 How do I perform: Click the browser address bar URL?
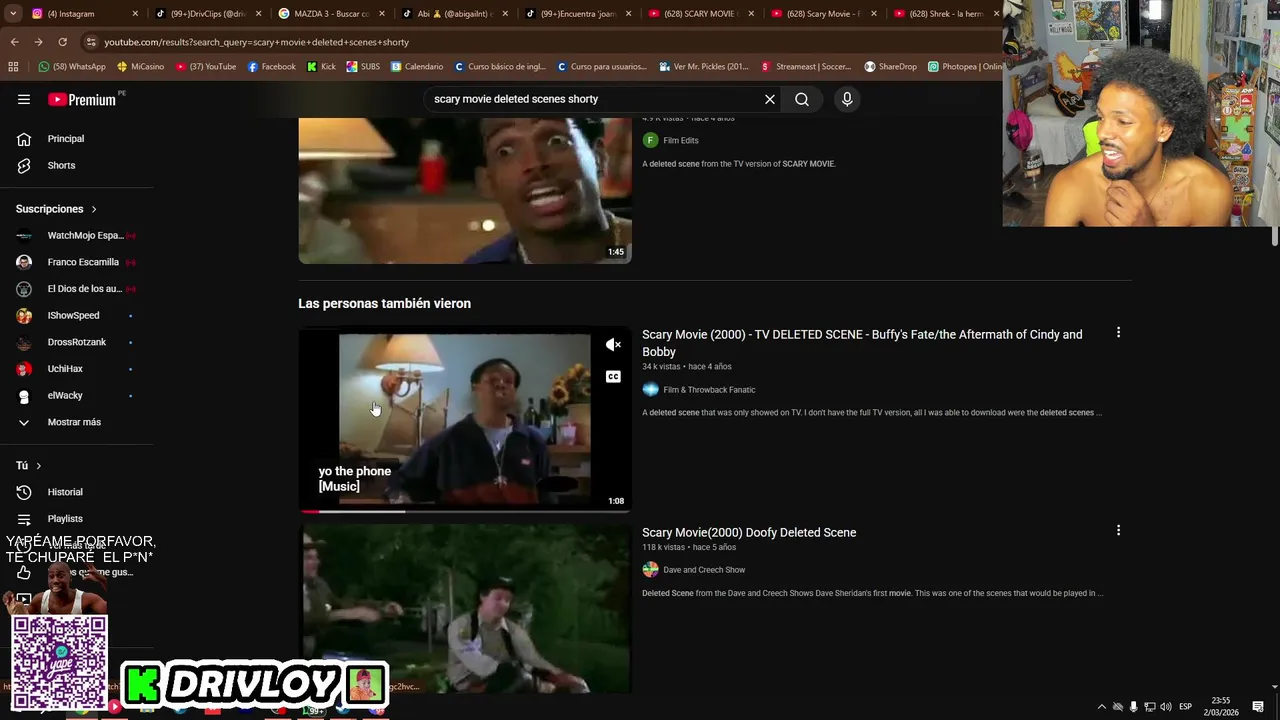pyautogui.click(x=256, y=42)
